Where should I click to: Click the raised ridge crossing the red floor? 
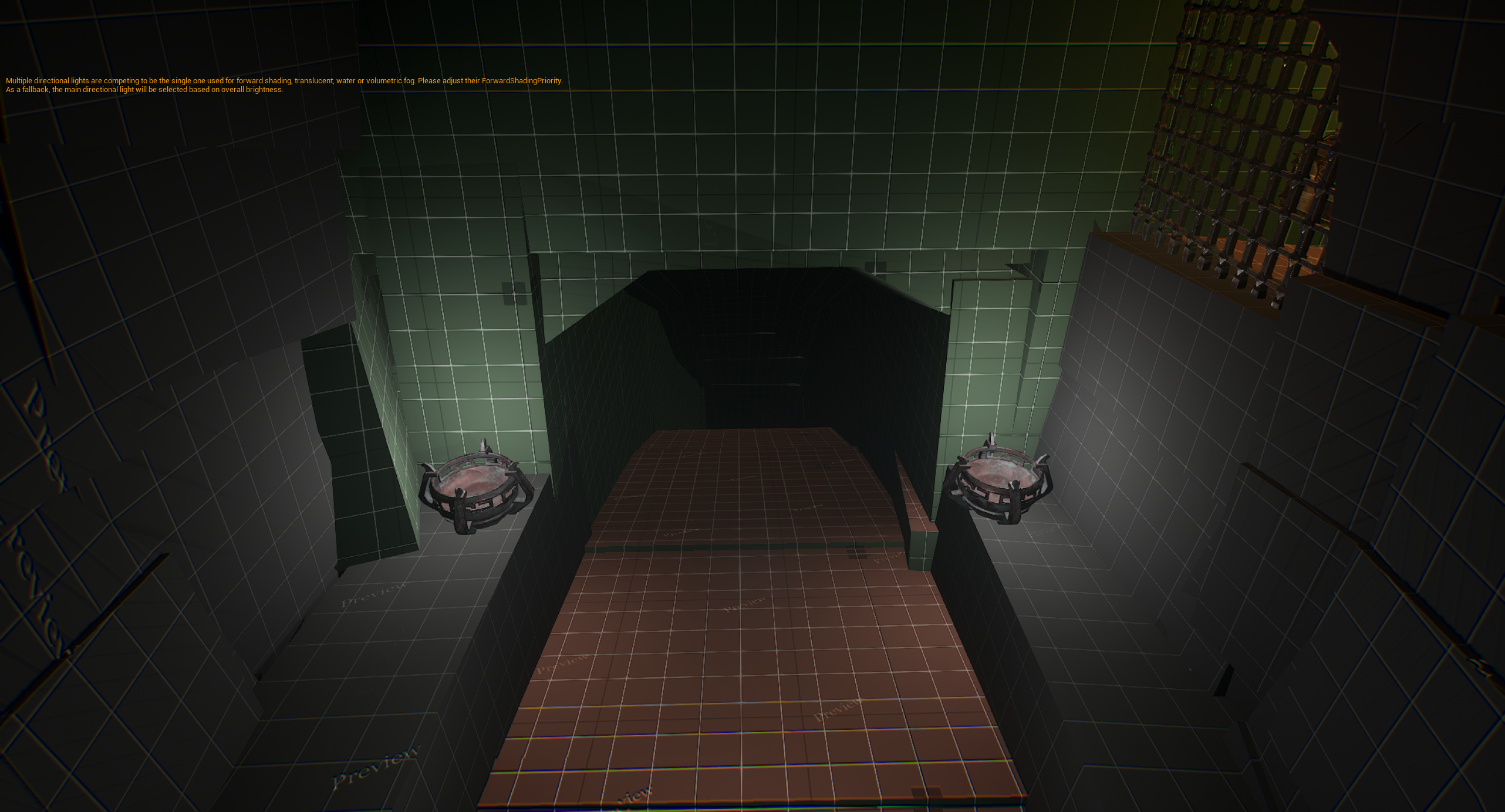[740, 547]
